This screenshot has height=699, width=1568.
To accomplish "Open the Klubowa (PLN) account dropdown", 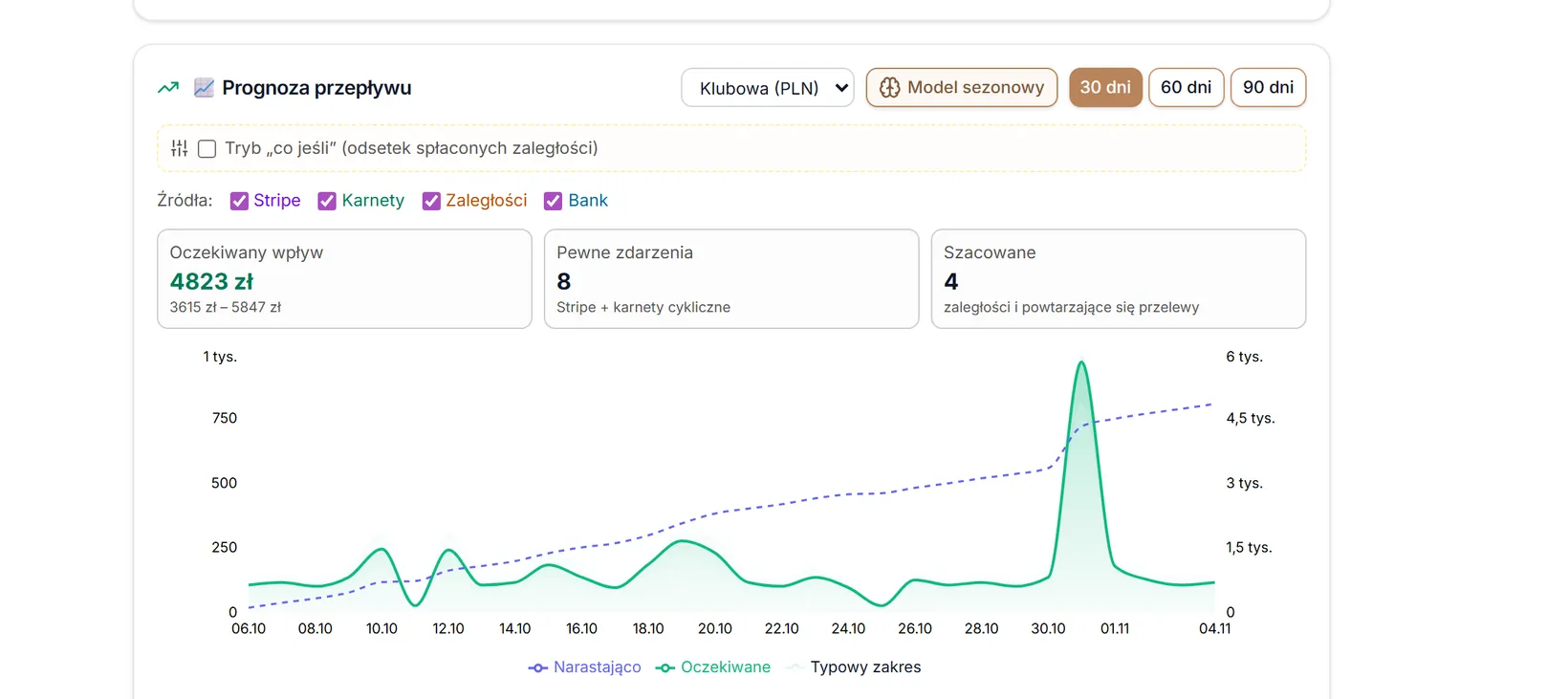I will tap(768, 88).
